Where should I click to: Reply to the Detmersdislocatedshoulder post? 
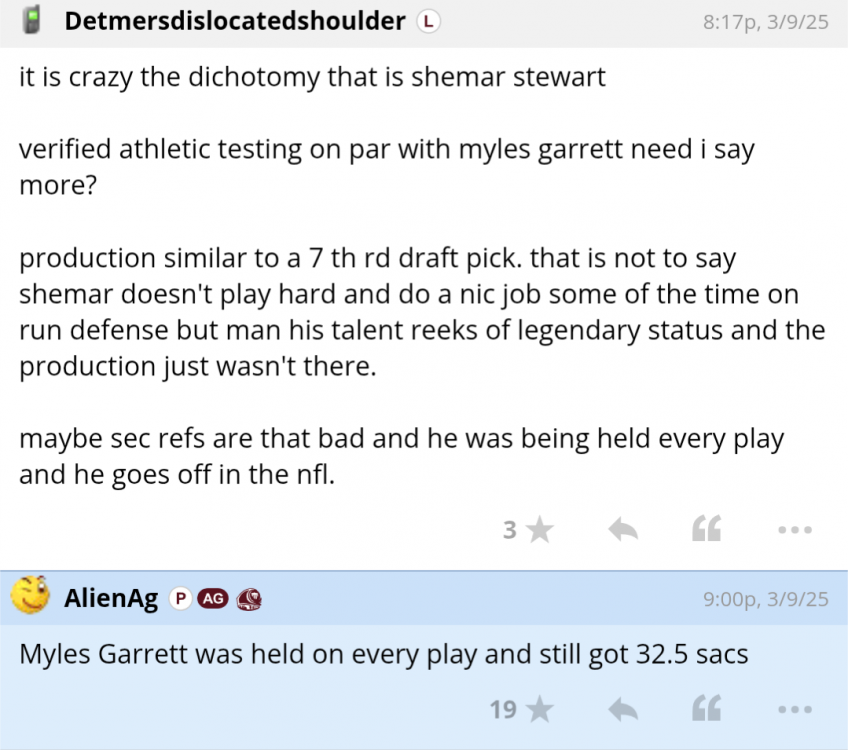point(623,530)
